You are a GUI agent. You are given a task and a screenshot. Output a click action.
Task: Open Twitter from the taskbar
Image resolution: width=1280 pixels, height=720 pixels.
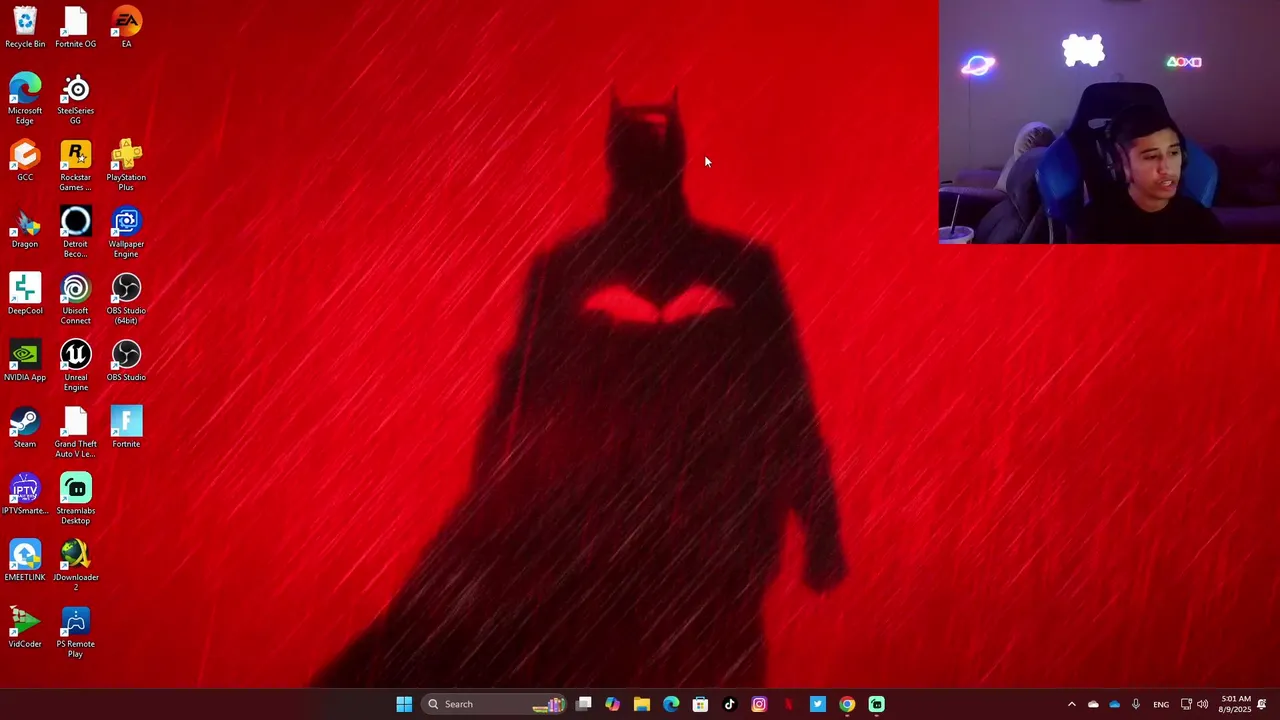click(x=818, y=704)
